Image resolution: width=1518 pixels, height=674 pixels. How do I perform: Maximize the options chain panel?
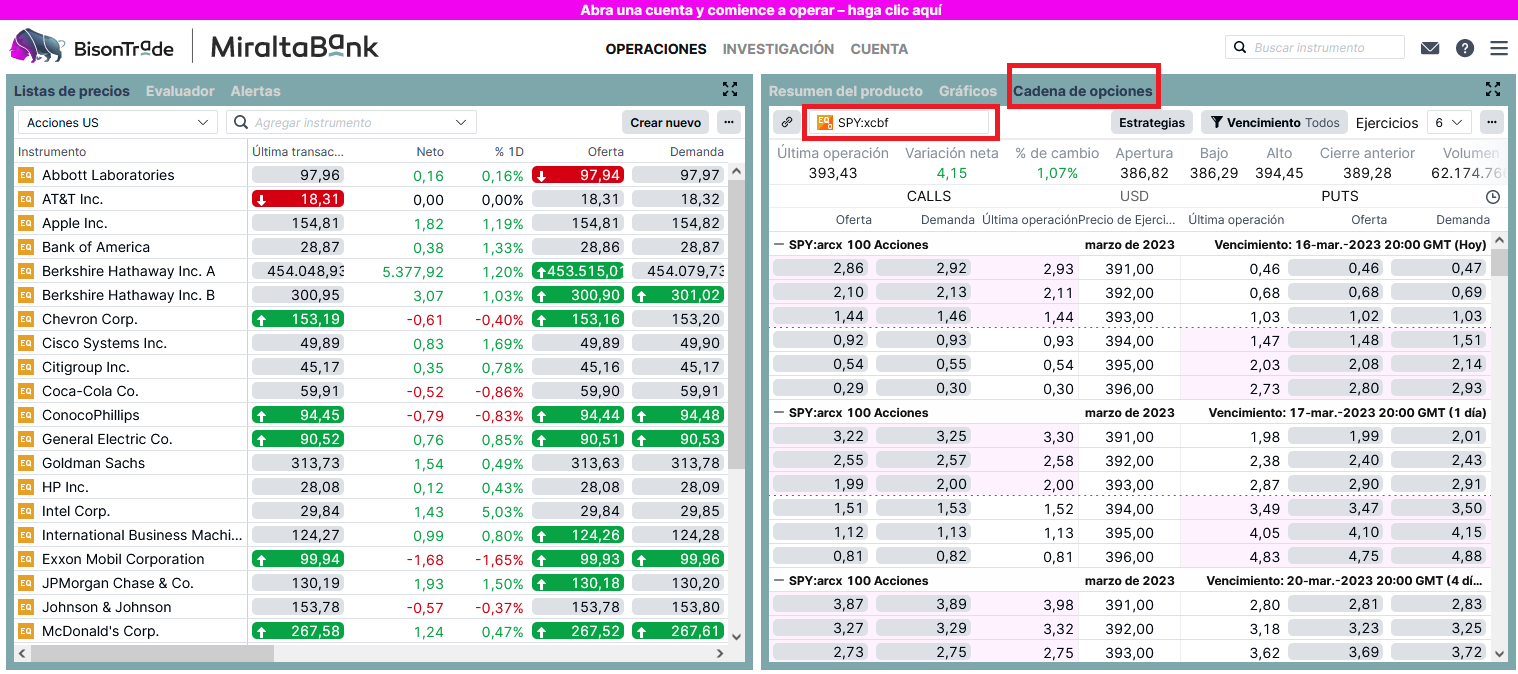tap(1493, 89)
